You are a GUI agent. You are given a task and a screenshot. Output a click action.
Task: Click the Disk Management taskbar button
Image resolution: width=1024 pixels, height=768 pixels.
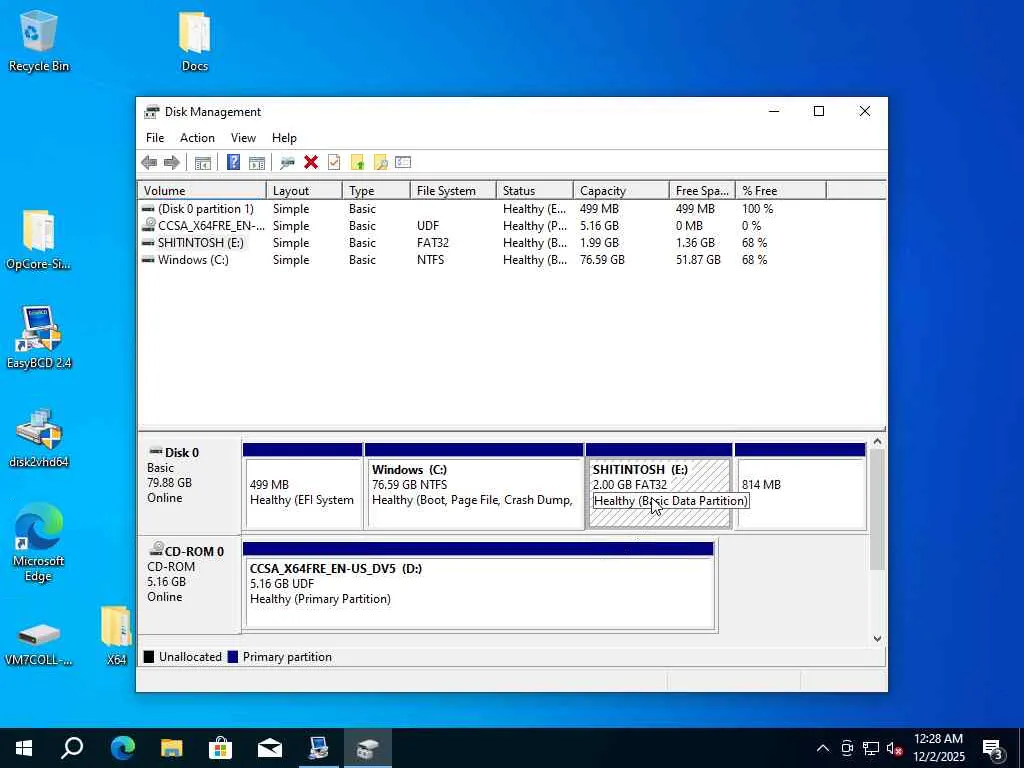click(x=368, y=748)
